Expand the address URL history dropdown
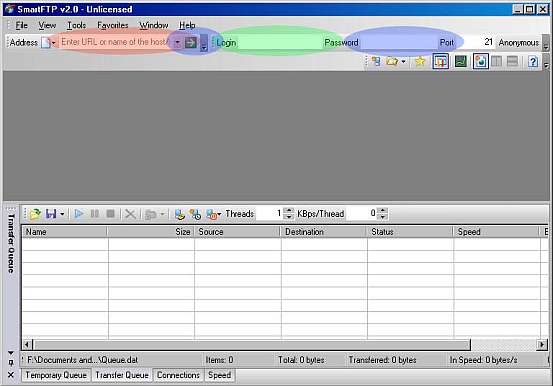The image size is (553, 386). (177, 43)
